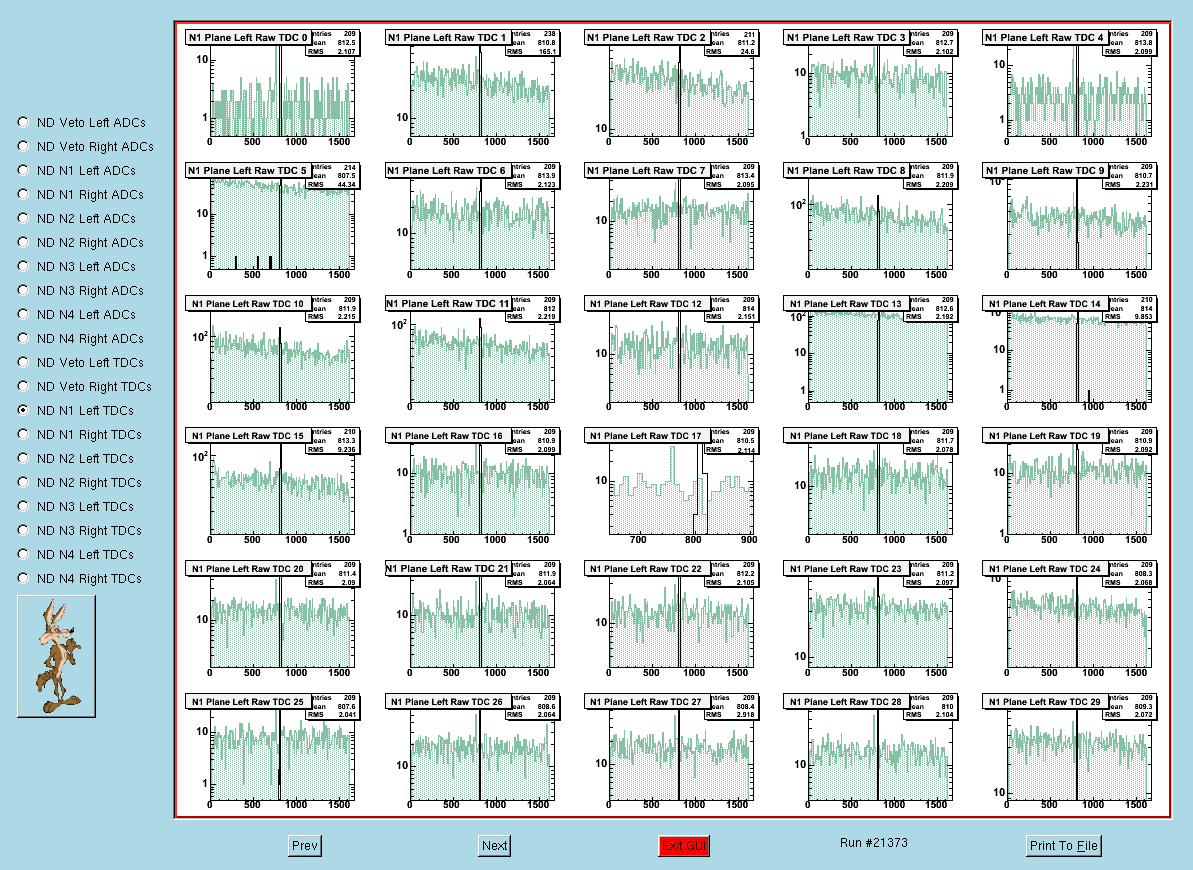Select ND Veto Right ADCs option

pyautogui.click(x=23, y=146)
